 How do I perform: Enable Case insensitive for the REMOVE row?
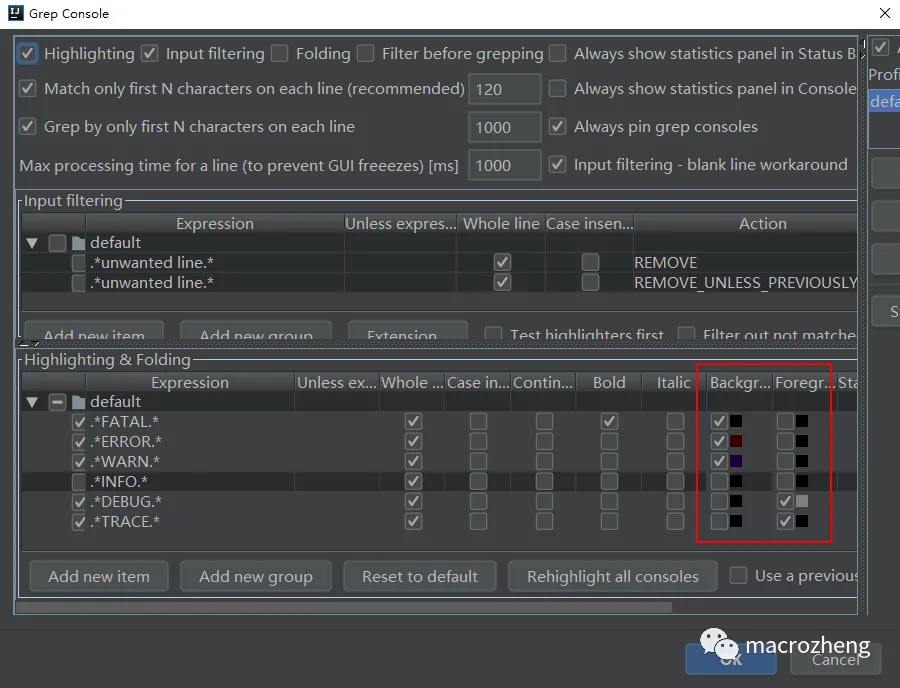590,262
